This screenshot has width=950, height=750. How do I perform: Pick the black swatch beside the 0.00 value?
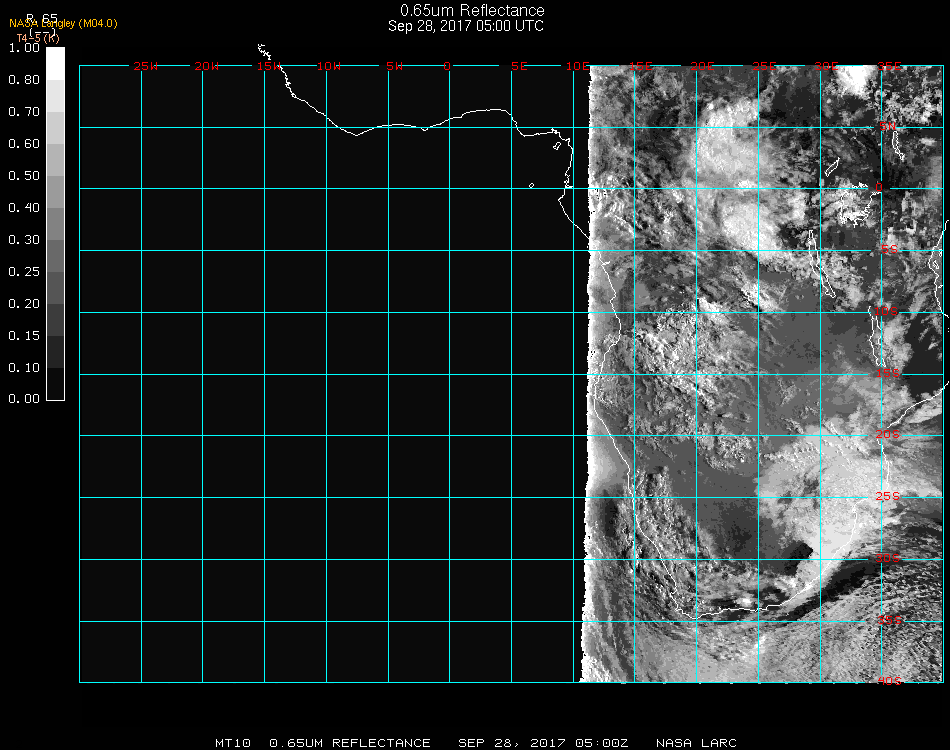[x=55, y=383]
